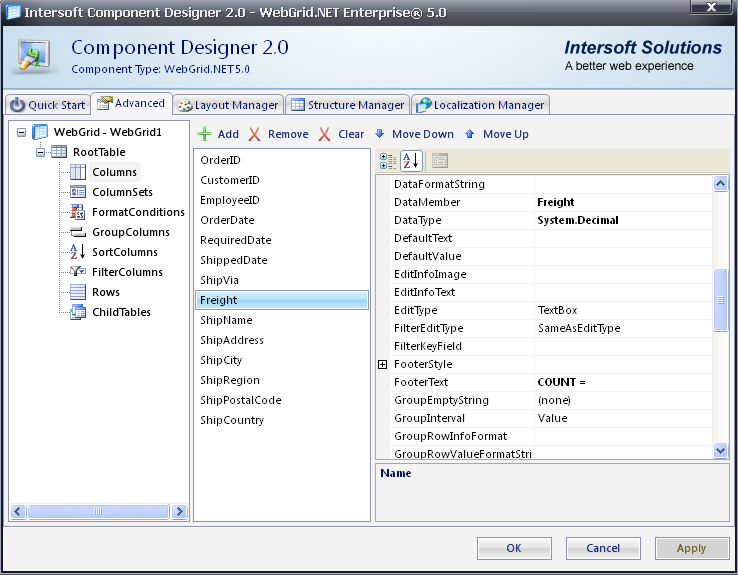The height and width of the screenshot is (575, 738).
Task: Select the EmployeeID column
Action: click(x=281, y=200)
